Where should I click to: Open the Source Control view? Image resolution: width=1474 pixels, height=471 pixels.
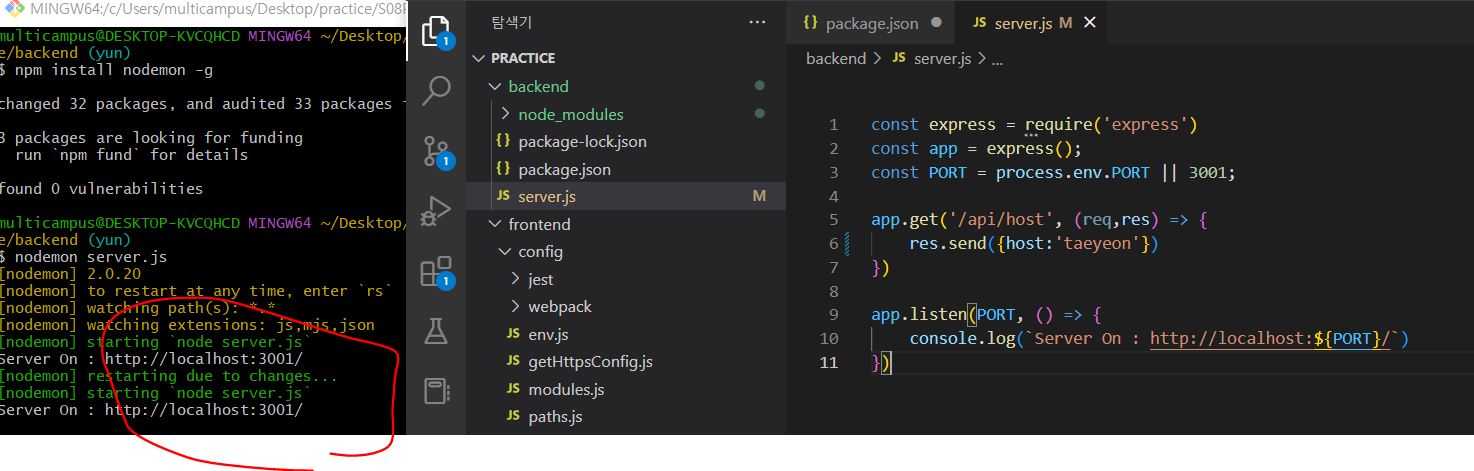pos(436,151)
